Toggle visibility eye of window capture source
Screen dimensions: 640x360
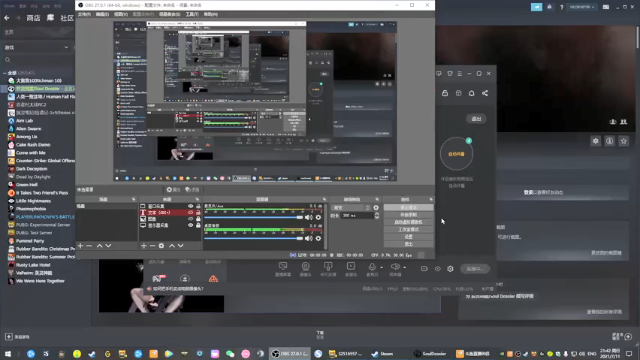[x=190, y=206]
